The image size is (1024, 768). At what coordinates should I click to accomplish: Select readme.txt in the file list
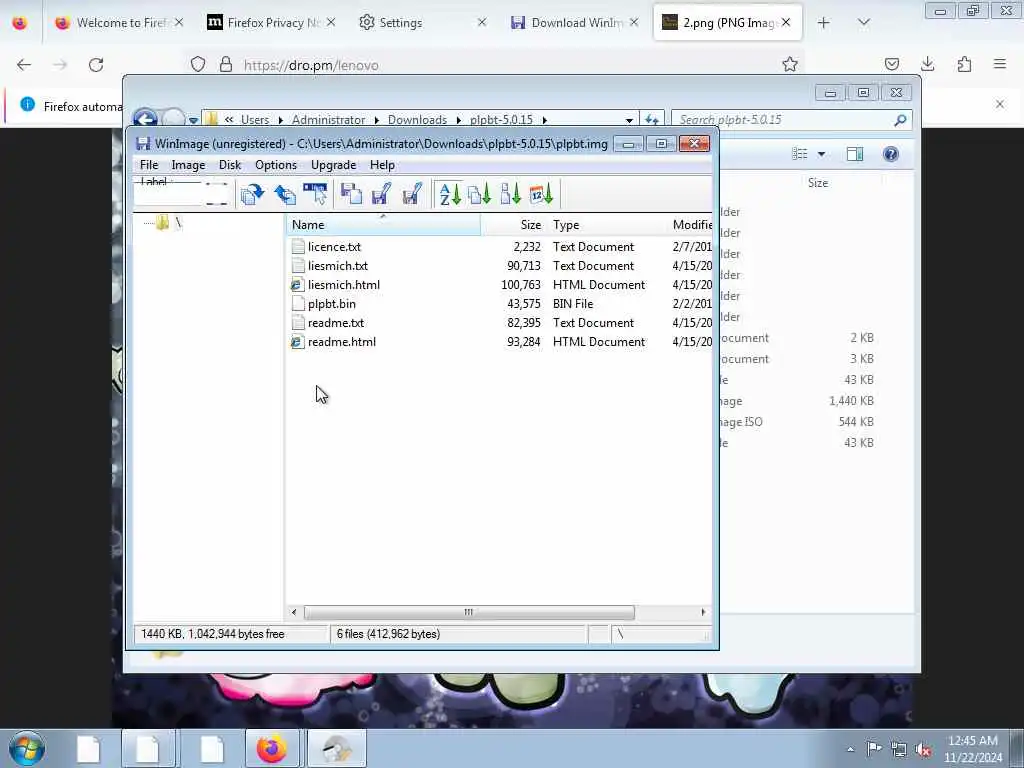pyautogui.click(x=336, y=323)
